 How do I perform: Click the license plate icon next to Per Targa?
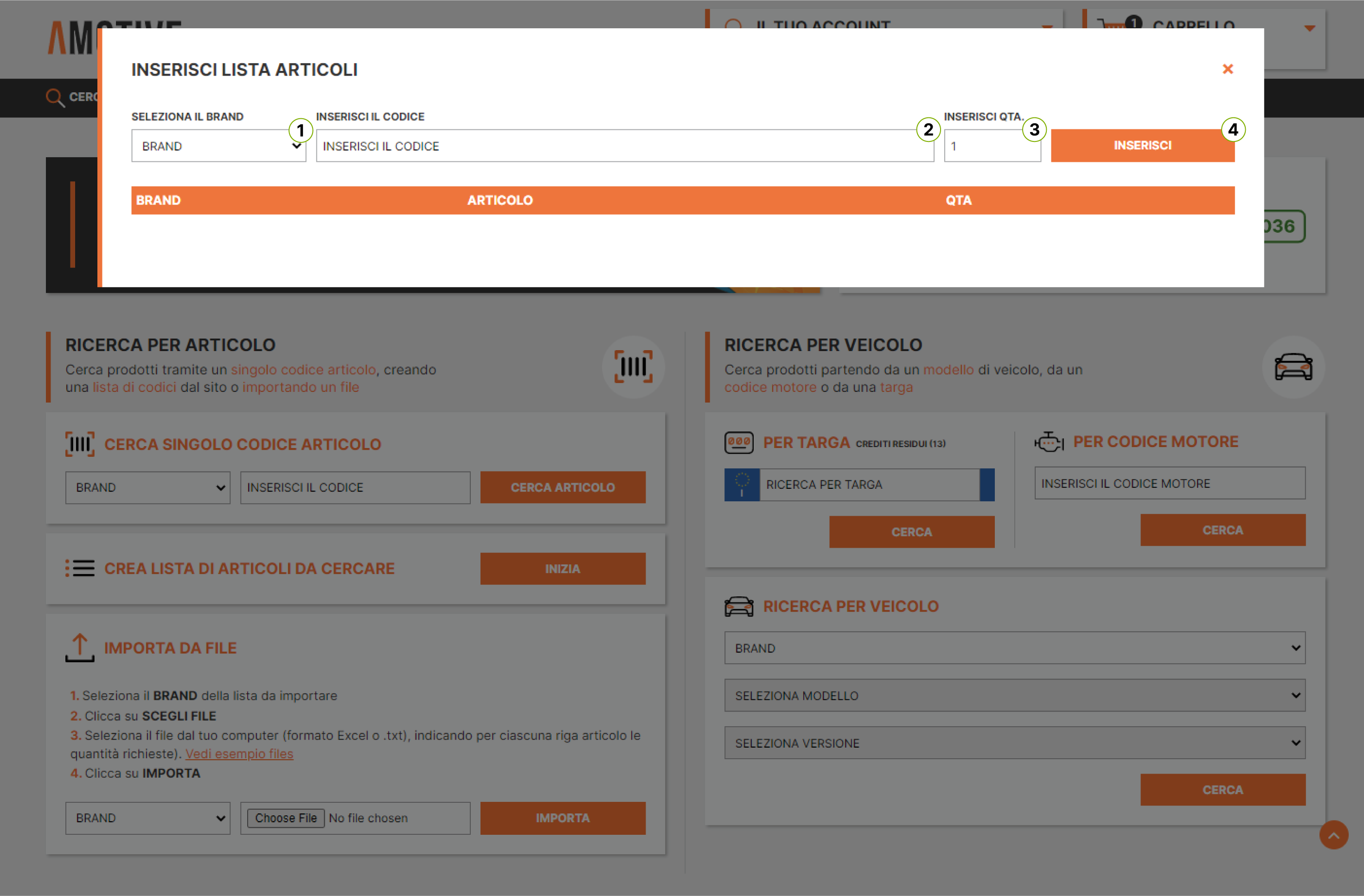tap(739, 442)
